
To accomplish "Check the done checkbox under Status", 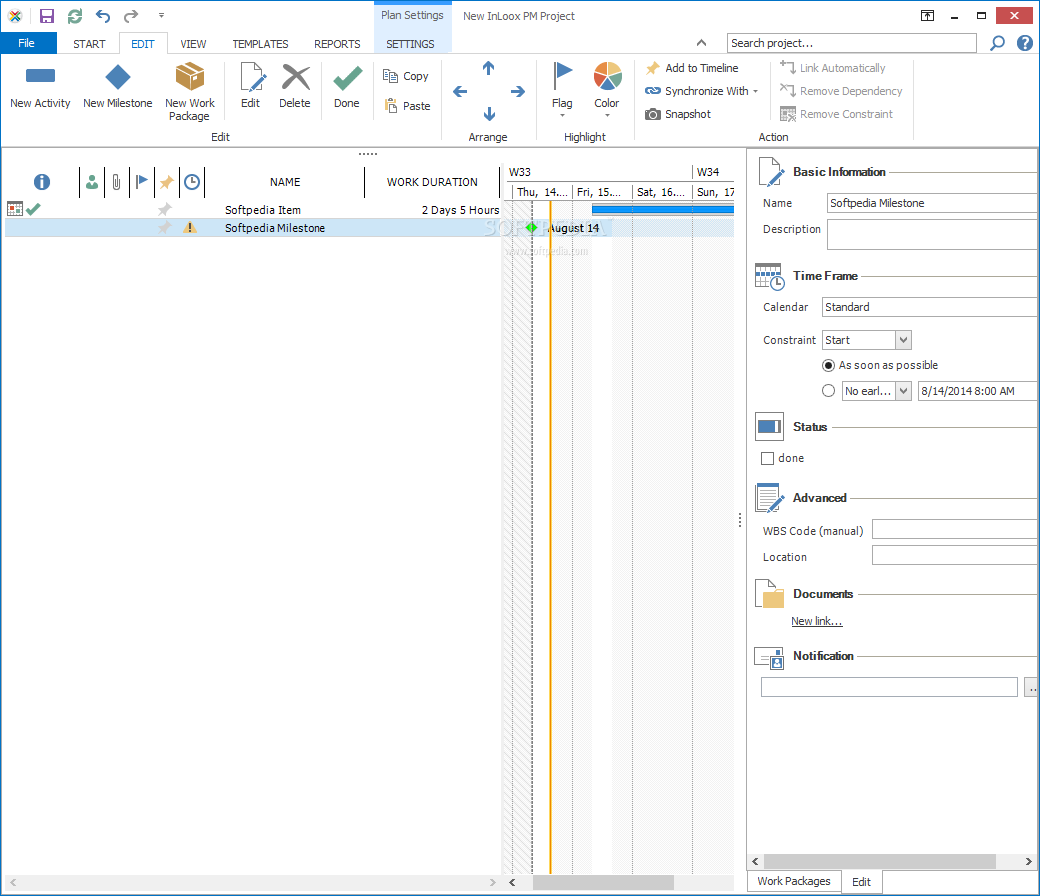I will tap(767, 458).
